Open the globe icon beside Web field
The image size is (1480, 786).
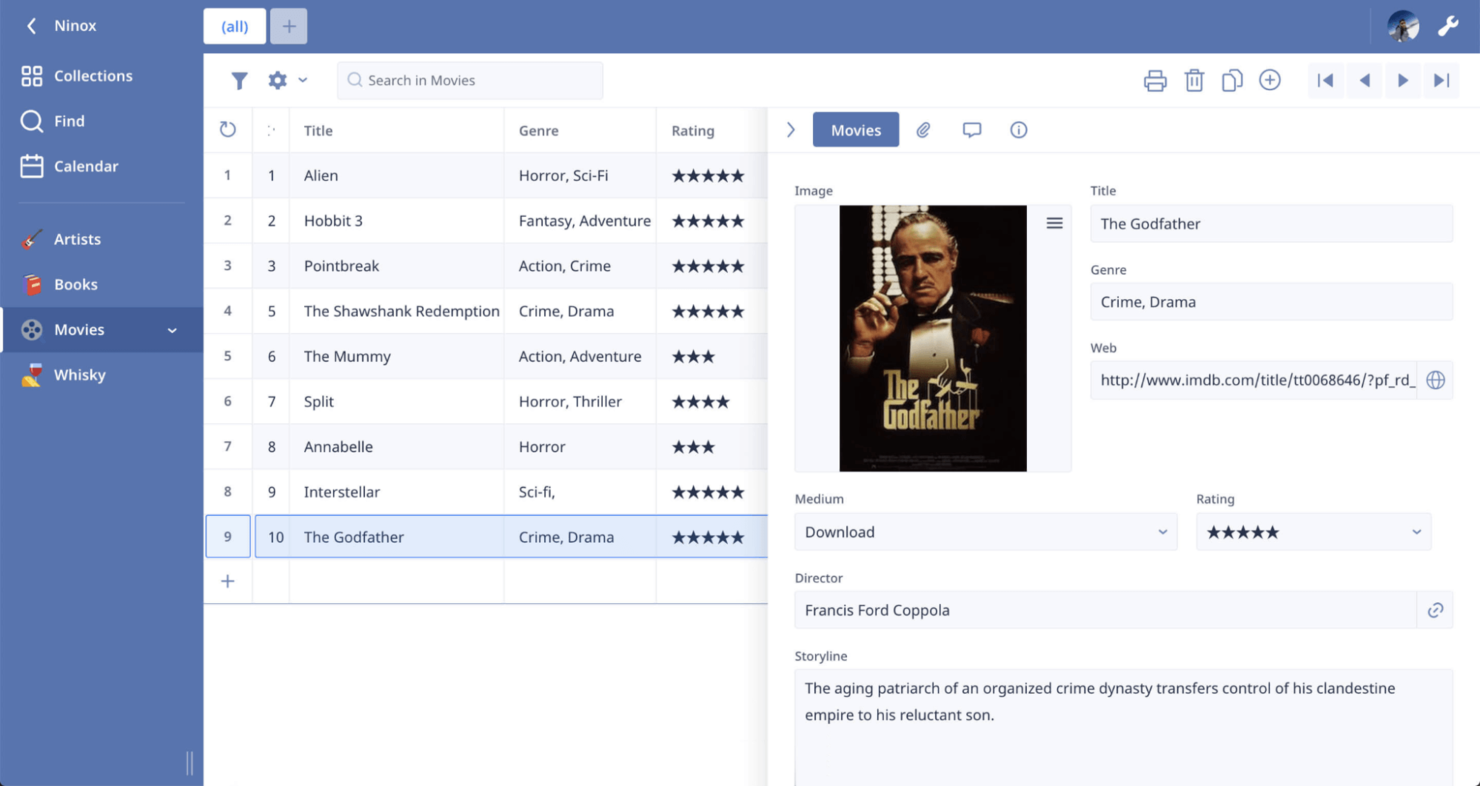[x=1435, y=380]
